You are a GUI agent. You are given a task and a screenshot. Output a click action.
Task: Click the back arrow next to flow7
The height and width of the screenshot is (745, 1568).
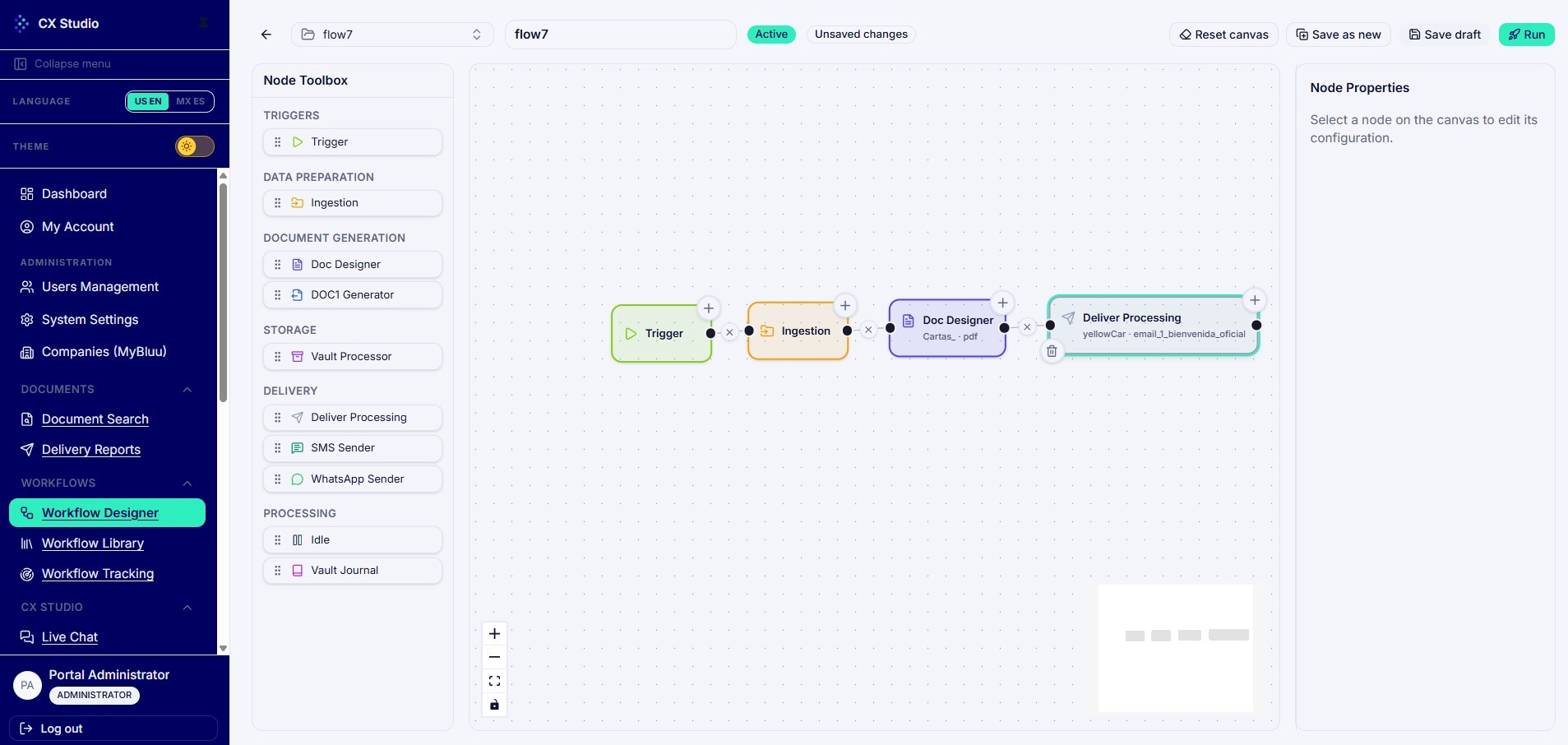[x=266, y=35]
